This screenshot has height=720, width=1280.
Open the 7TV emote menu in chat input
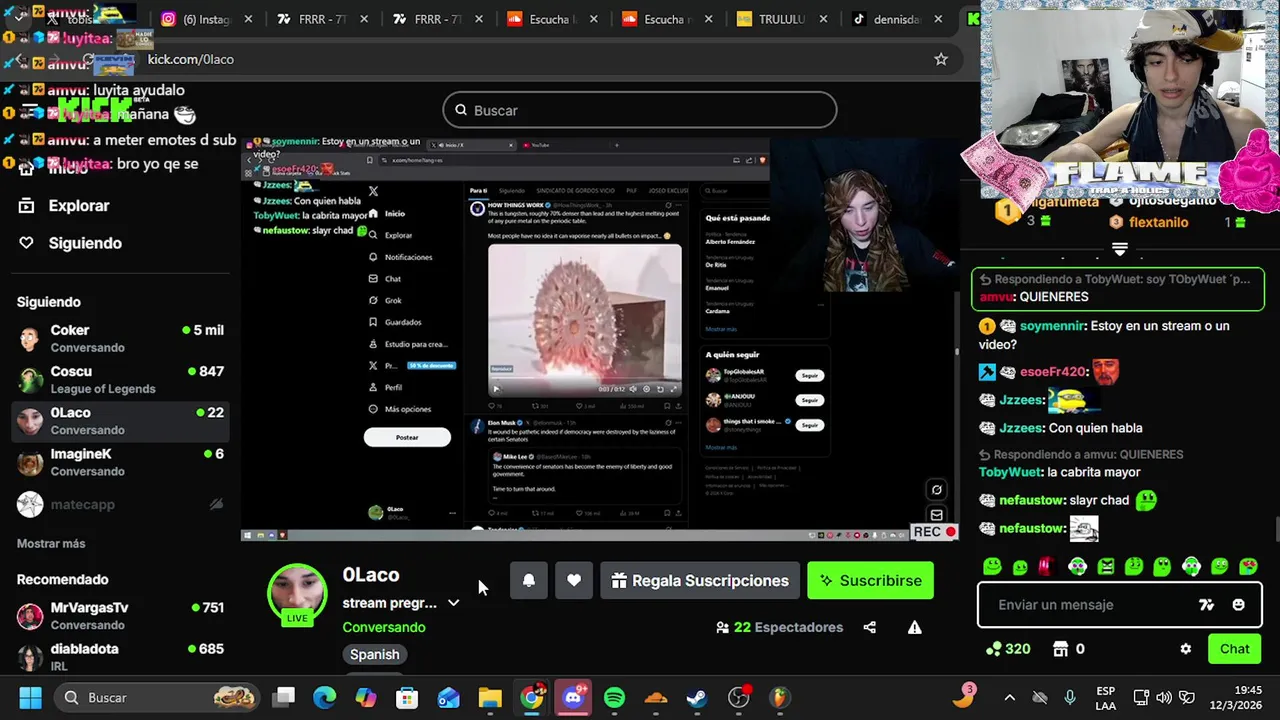click(x=1206, y=604)
